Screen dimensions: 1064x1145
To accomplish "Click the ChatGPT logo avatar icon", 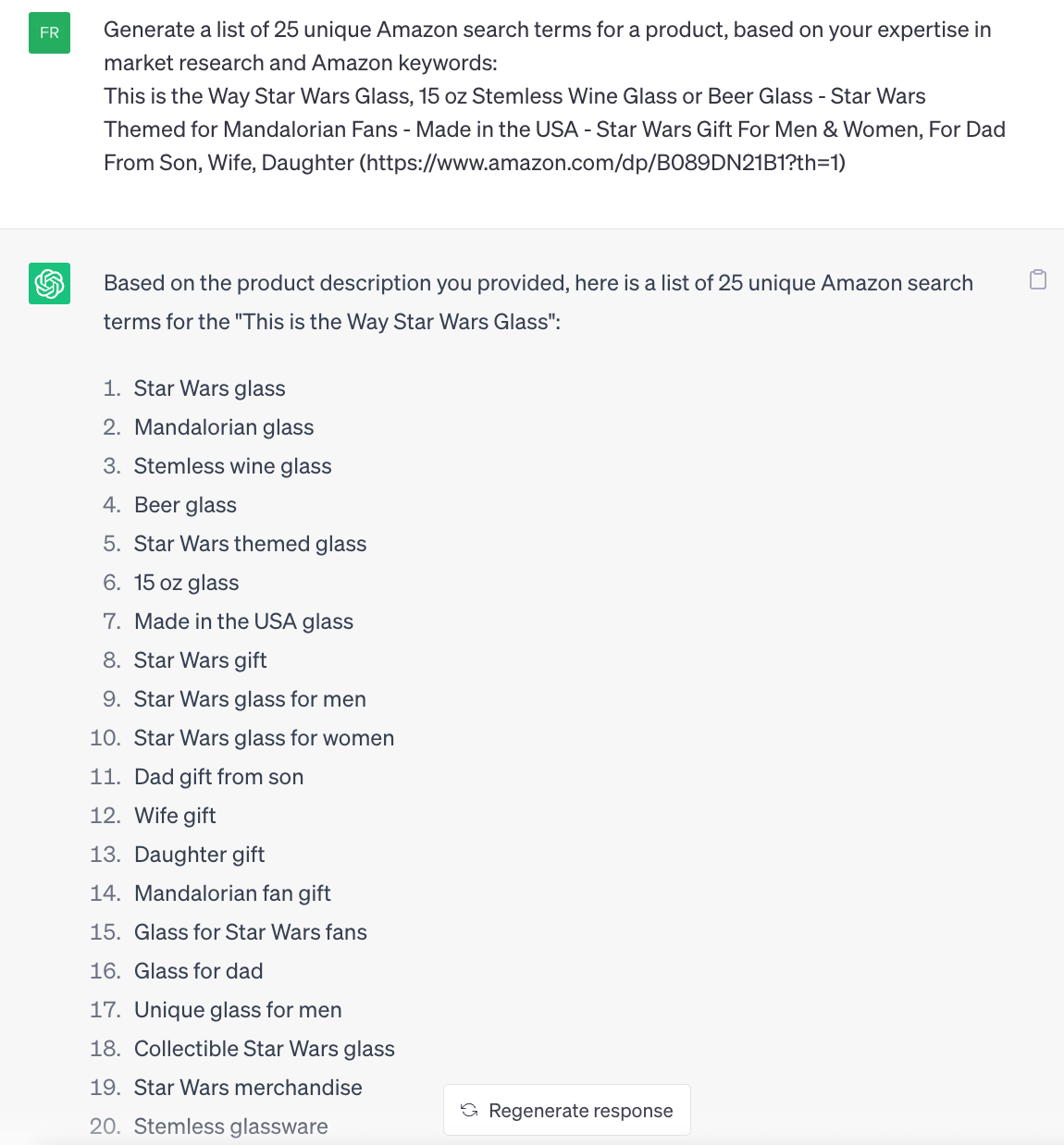I will [x=49, y=284].
